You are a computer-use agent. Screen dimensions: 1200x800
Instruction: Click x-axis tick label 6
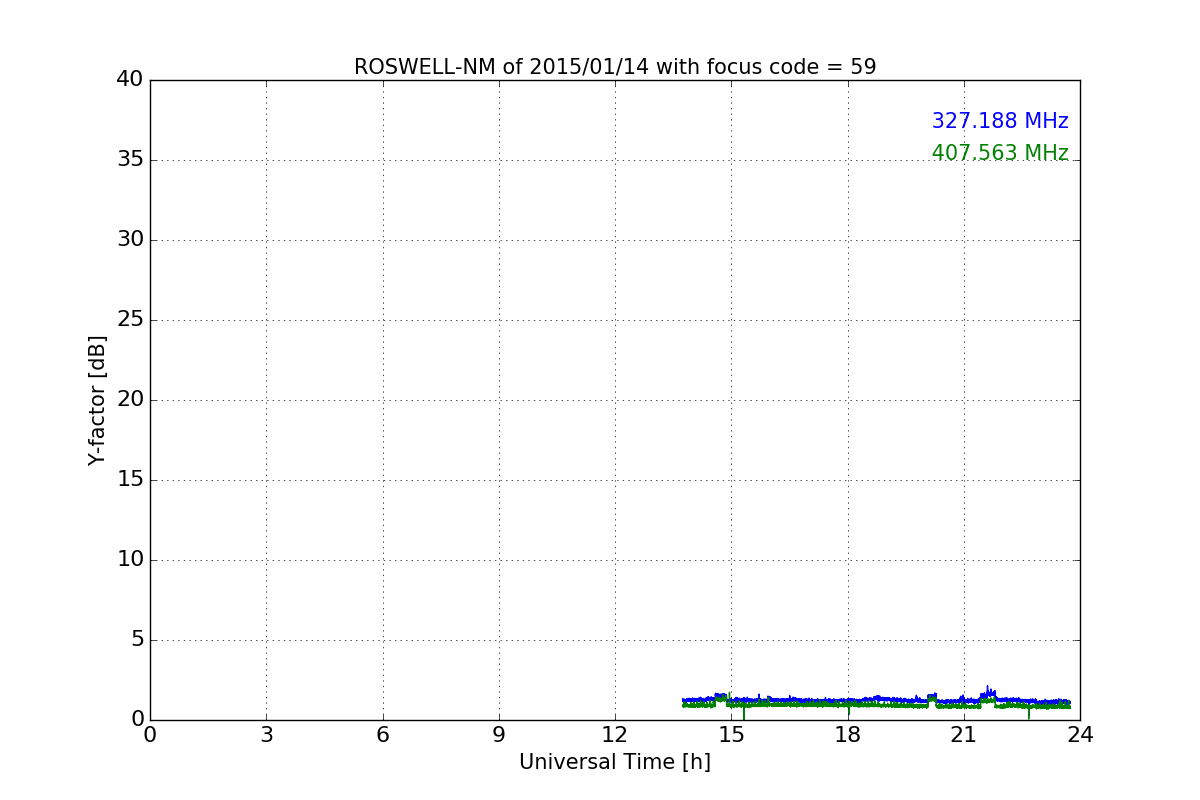pyautogui.click(x=383, y=735)
